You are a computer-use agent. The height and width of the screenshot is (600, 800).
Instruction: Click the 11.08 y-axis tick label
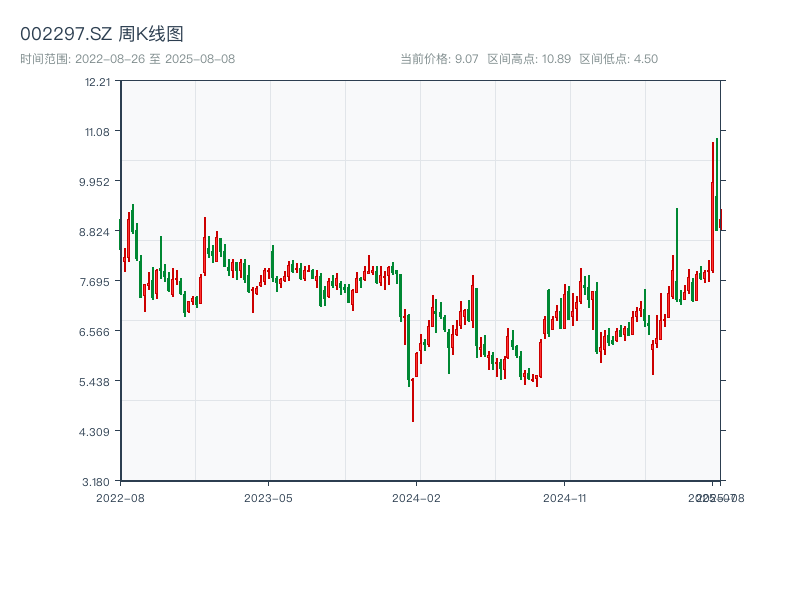98,132
